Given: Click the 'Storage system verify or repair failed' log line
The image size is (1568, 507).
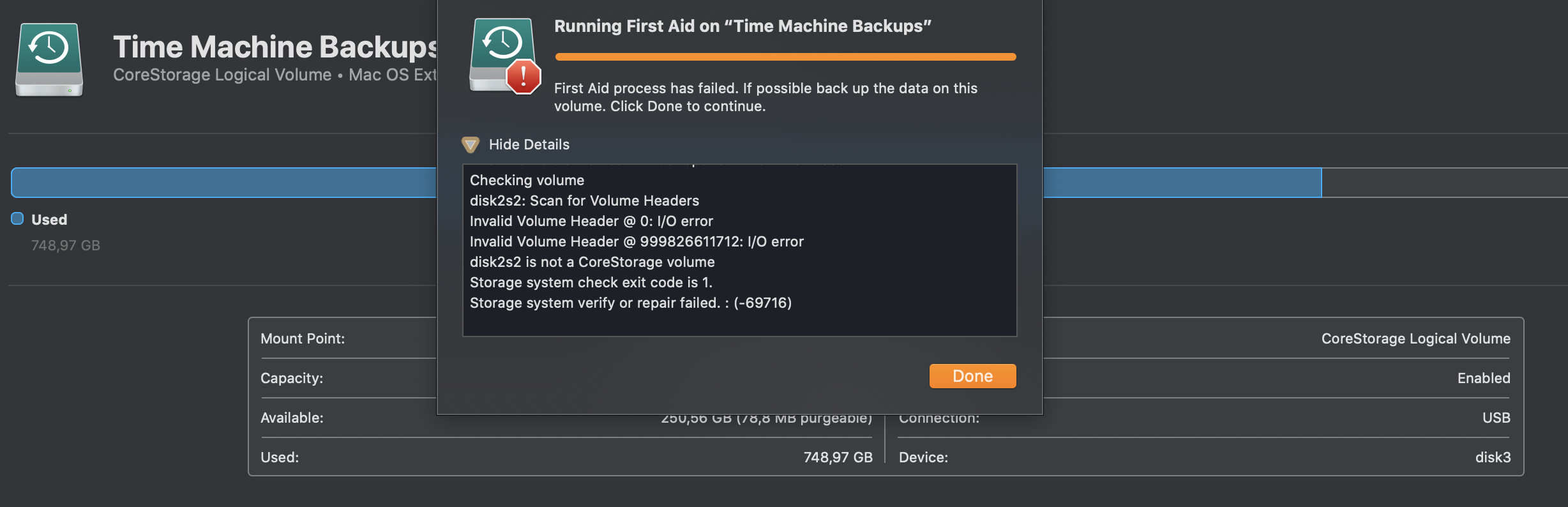Looking at the screenshot, I should 631,303.
